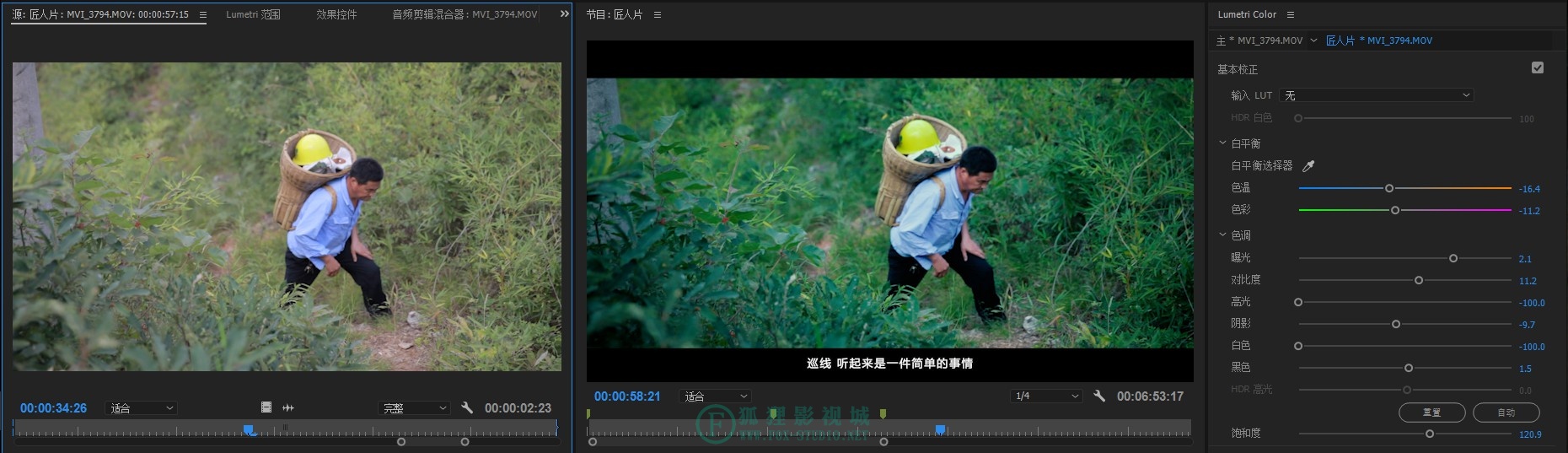1568x453 pixels.
Task: Click the 阴影 value -9.7
Action: (1527, 325)
